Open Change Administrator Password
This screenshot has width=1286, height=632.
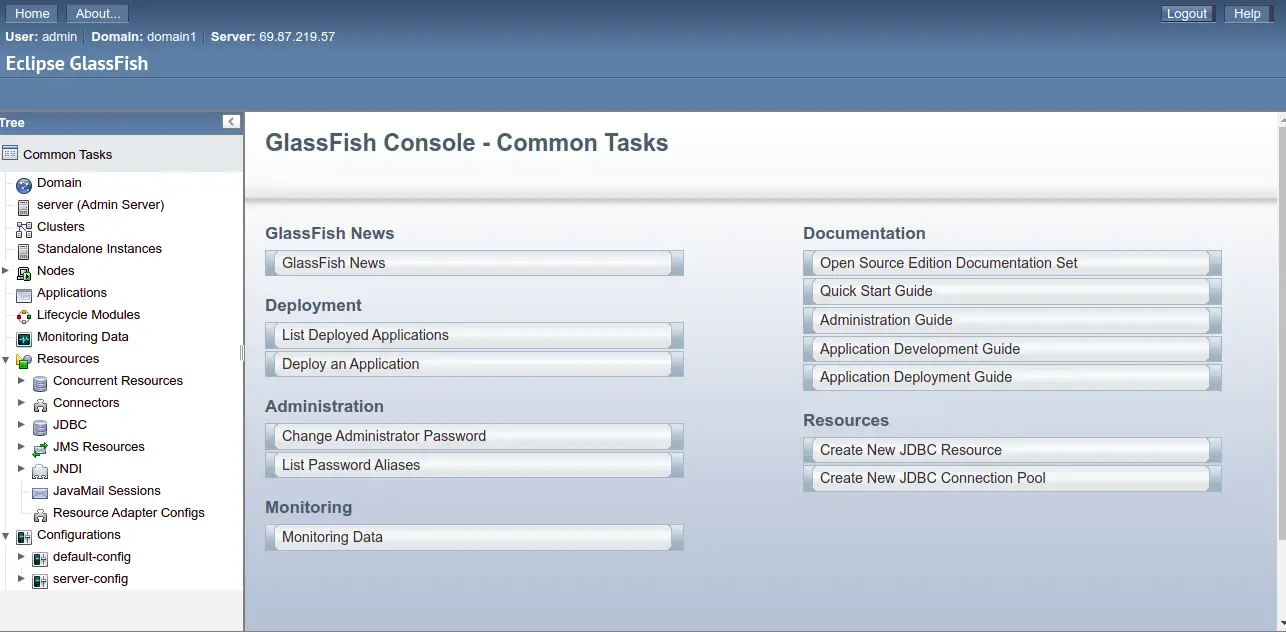474,436
